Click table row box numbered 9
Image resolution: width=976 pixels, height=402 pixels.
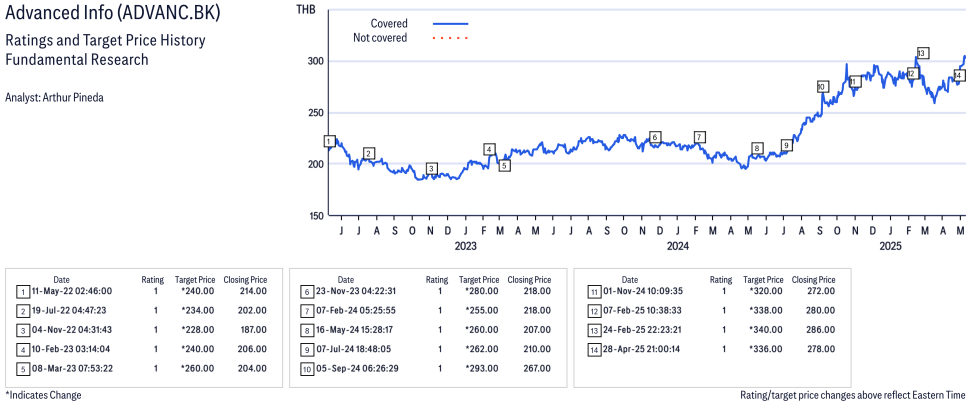307,349
